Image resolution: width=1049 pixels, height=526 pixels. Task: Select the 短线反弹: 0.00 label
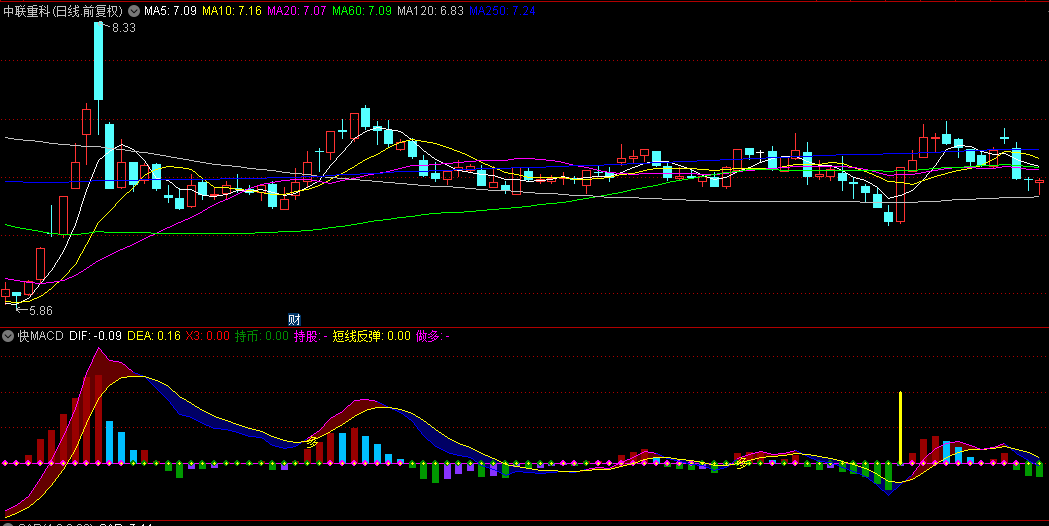pyautogui.click(x=371, y=336)
